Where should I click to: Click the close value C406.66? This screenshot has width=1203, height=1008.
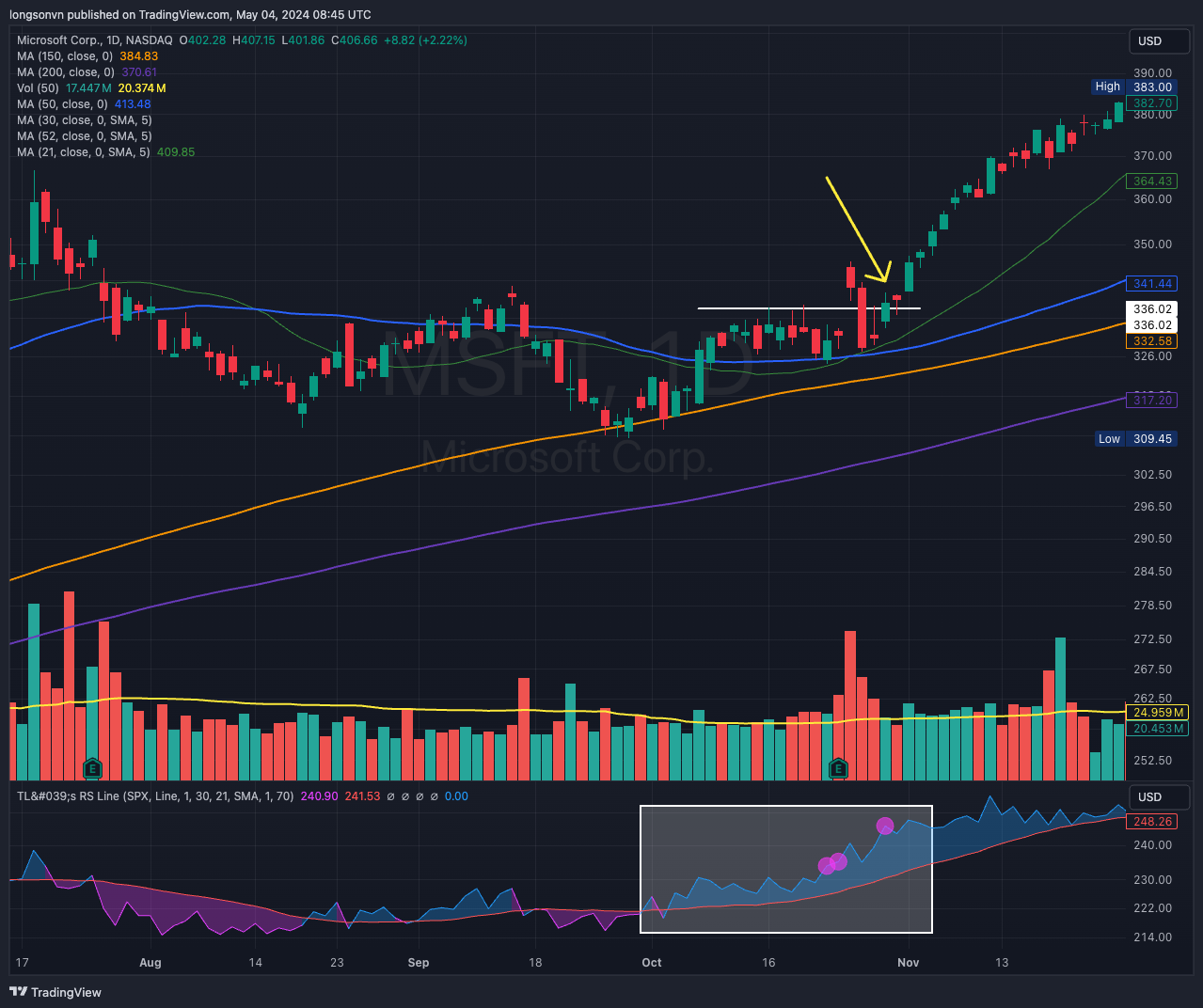click(354, 40)
